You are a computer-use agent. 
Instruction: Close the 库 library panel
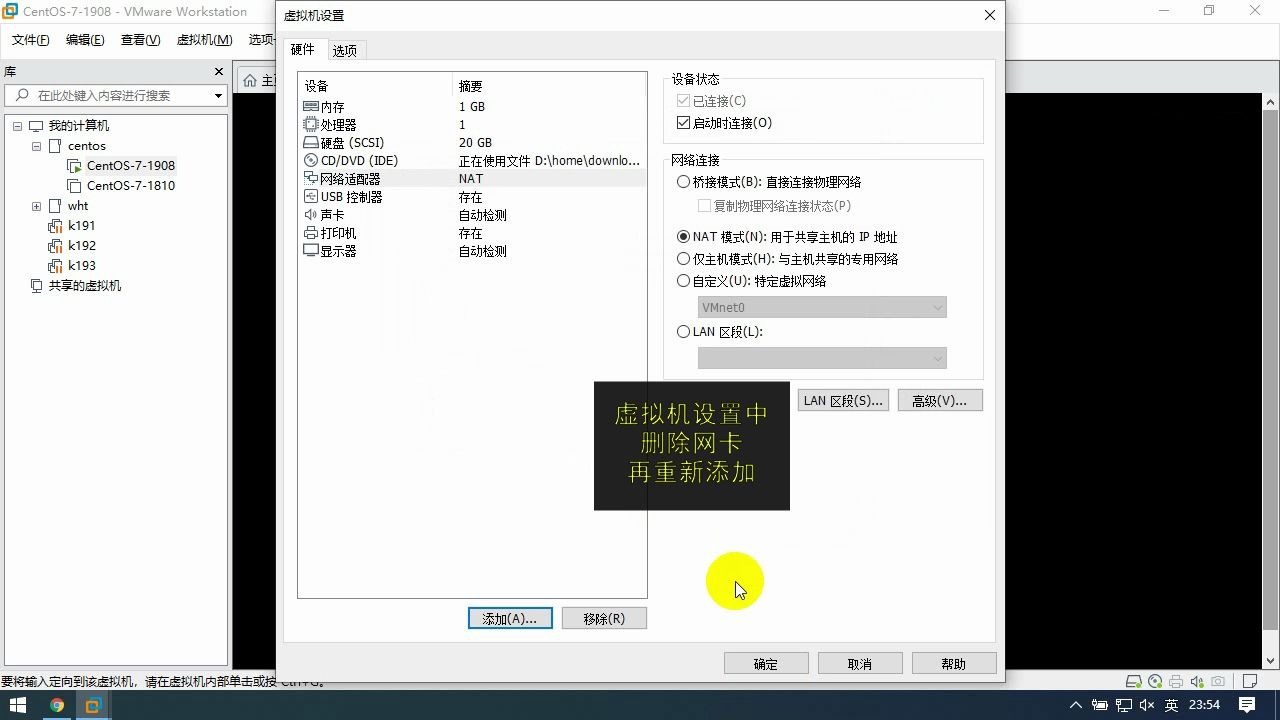point(219,72)
